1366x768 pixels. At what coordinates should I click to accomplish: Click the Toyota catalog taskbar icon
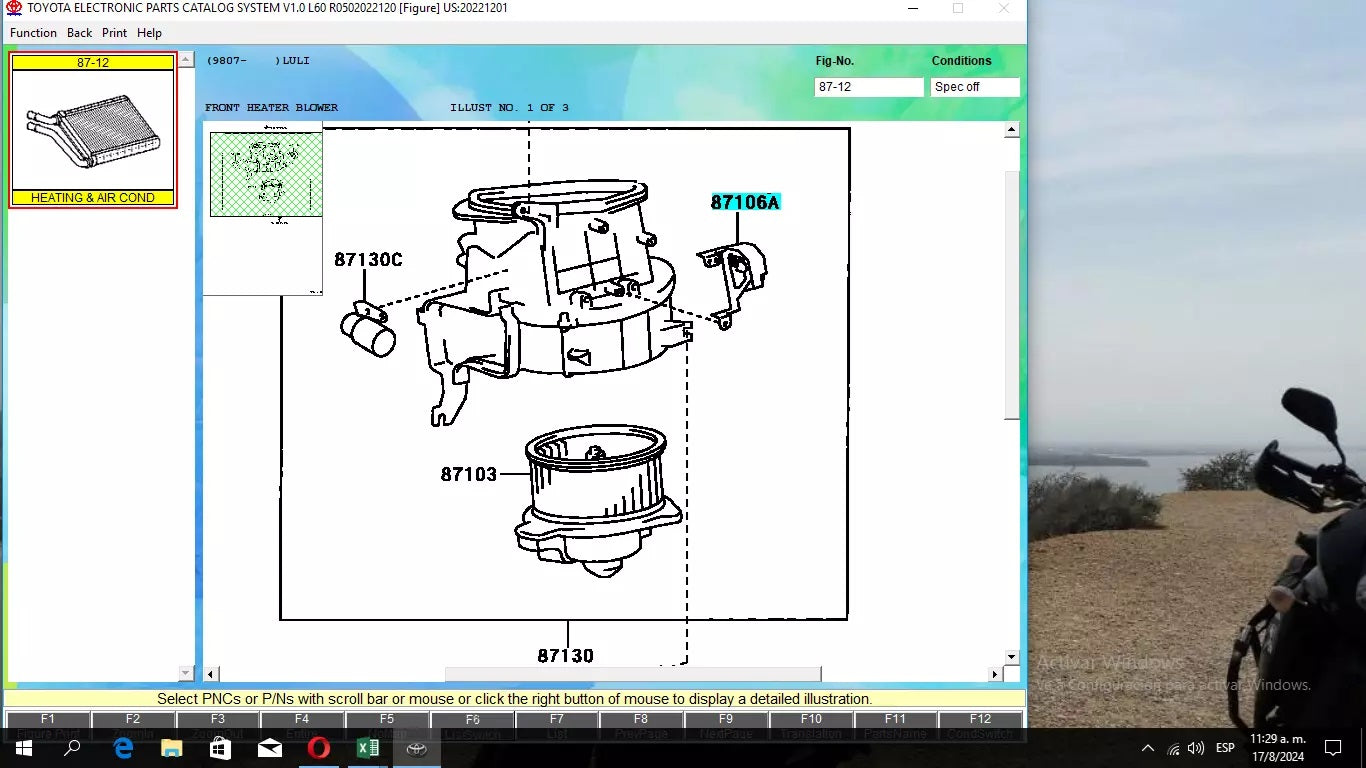coord(416,748)
